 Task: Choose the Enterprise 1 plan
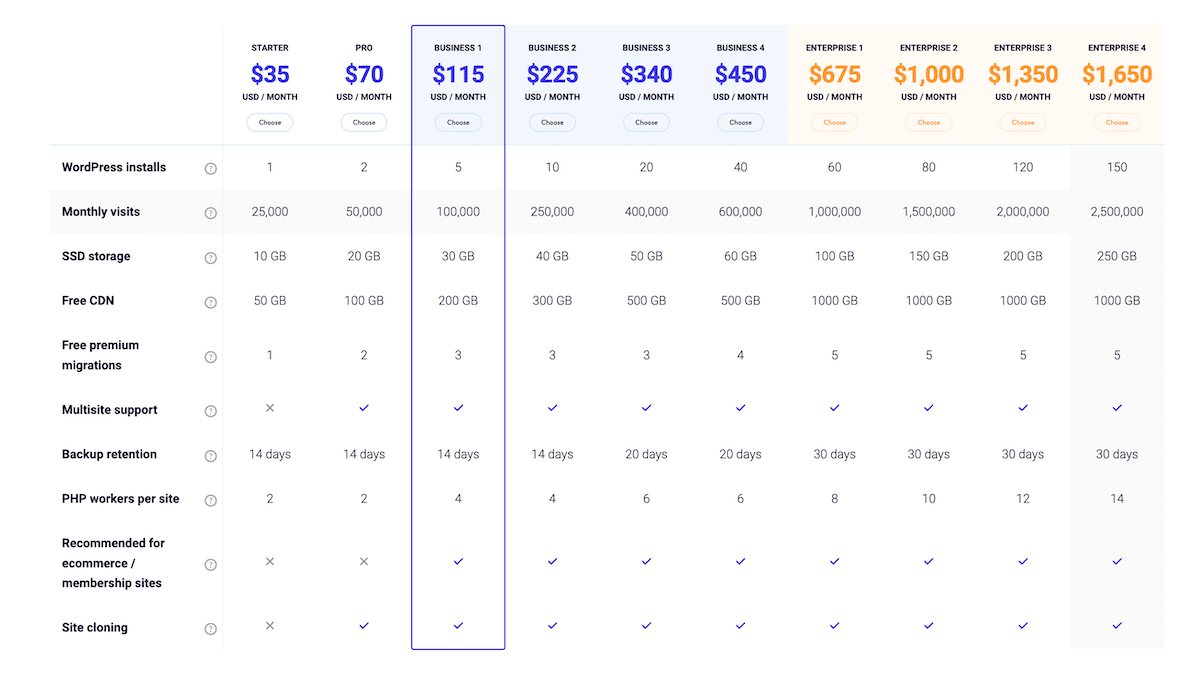coord(834,122)
